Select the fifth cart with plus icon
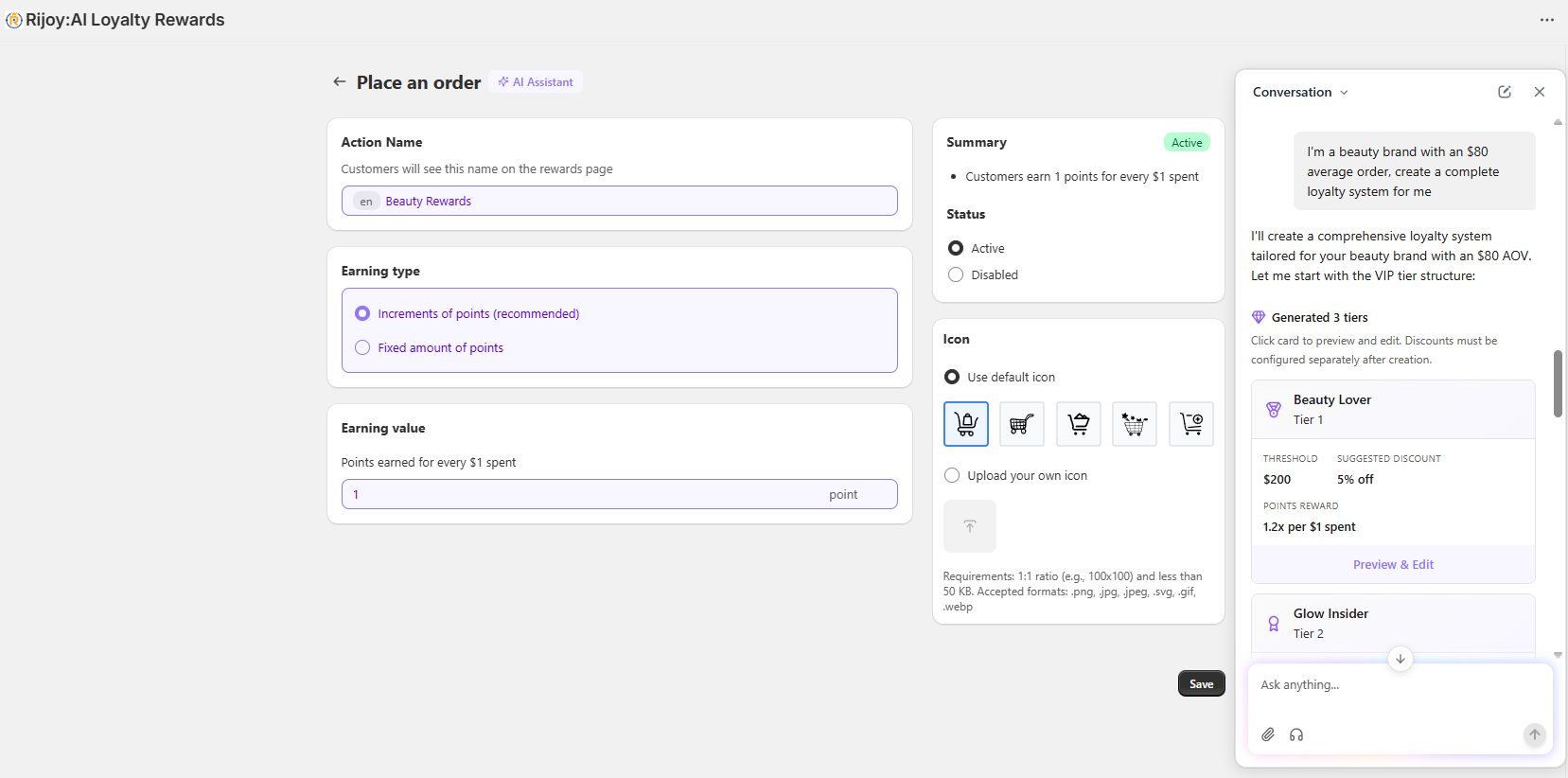The width and height of the screenshot is (1568, 778). pos(1191,424)
